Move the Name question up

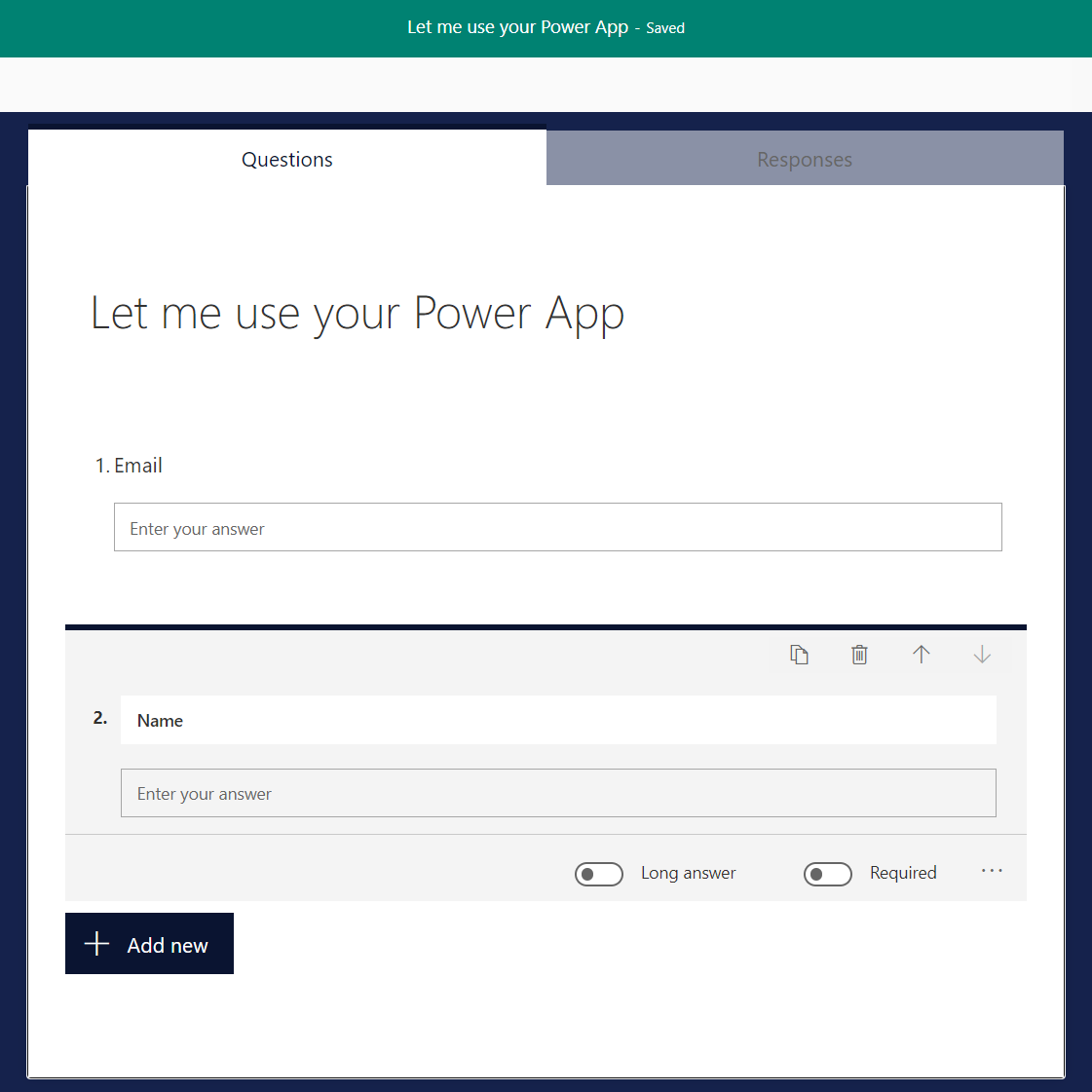pos(921,655)
